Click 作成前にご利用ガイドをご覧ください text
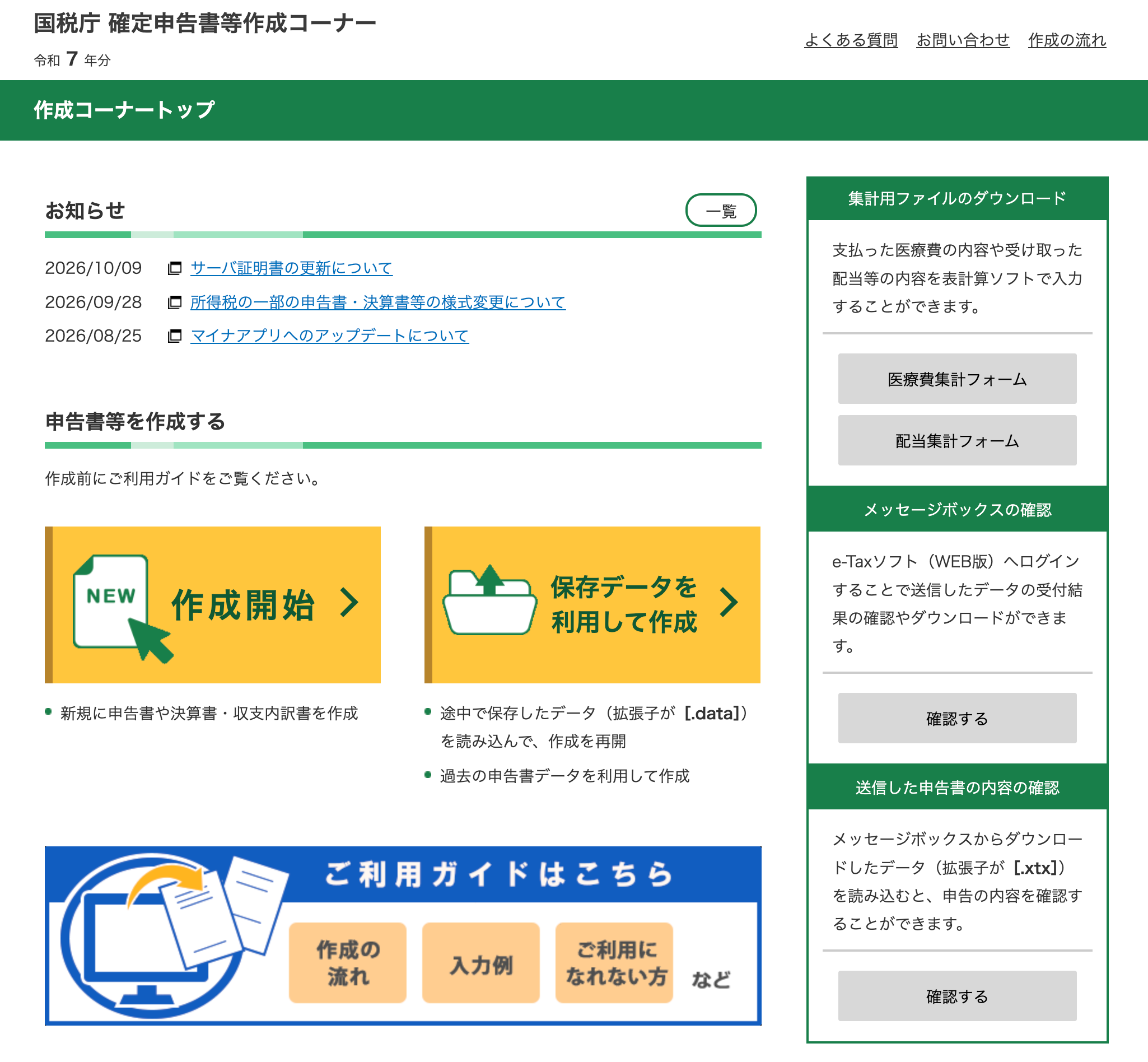The width and height of the screenshot is (1148, 1062). (x=182, y=479)
